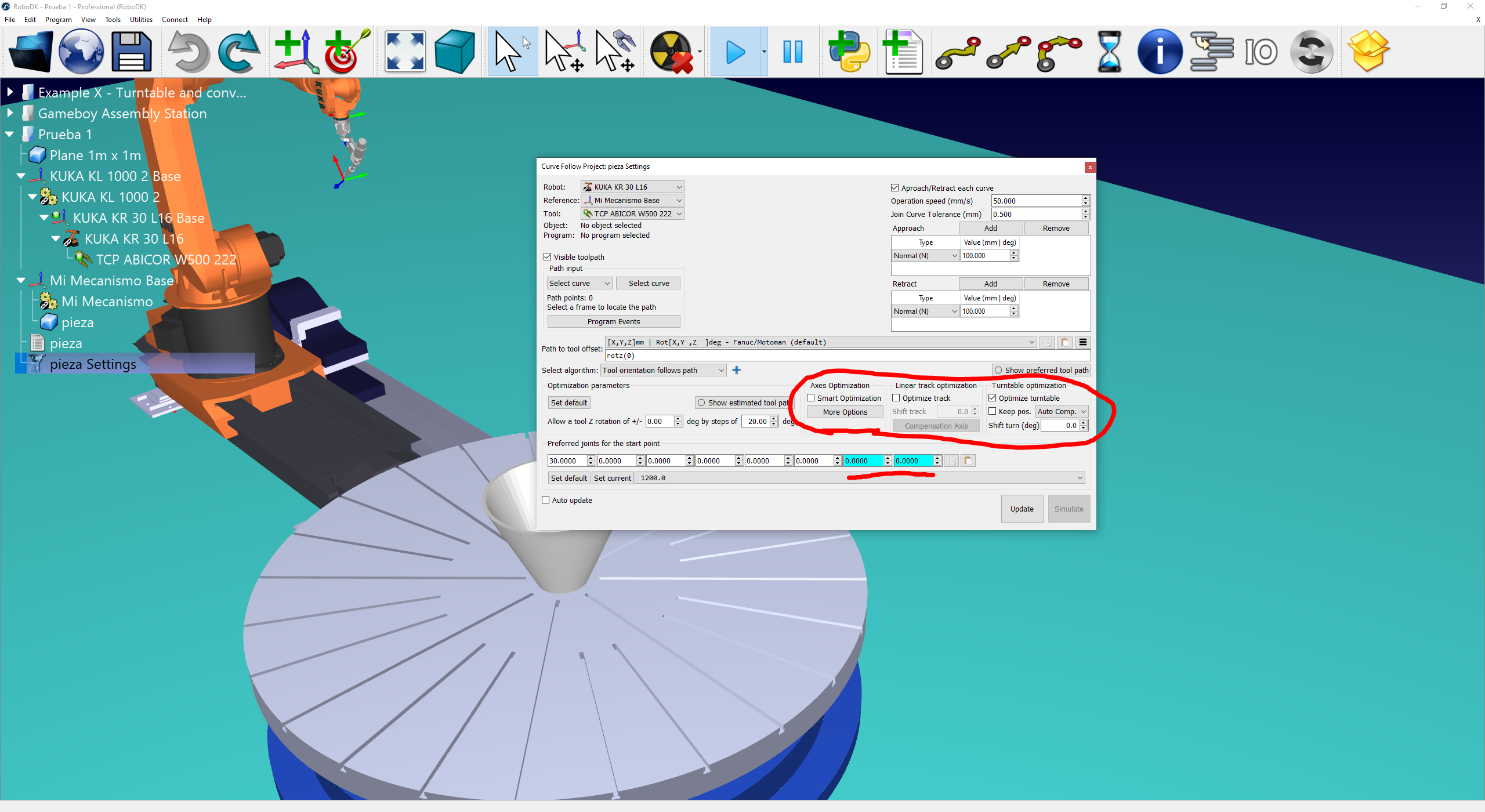Open the Program menu
1485x812 pixels.
tap(58, 19)
